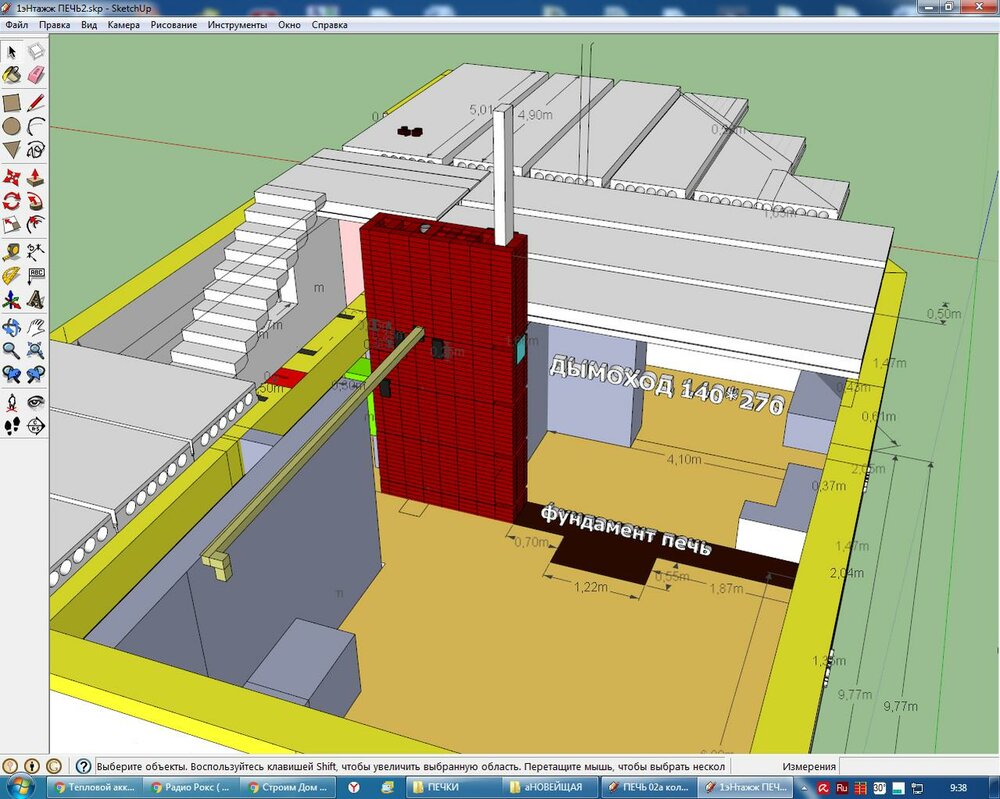The width and height of the screenshot is (1000, 799).
Task: Choose the Rectangle drawing tool
Action: (x=11, y=102)
